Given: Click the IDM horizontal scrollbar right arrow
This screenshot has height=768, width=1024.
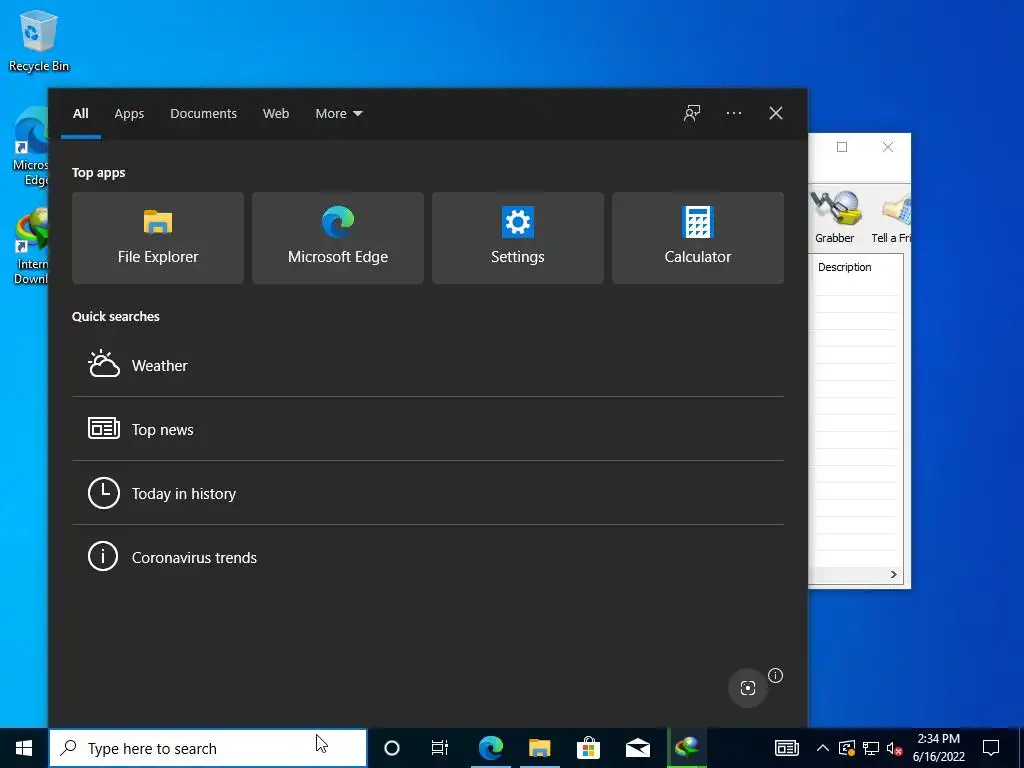Looking at the screenshot, I should point(893,575).
